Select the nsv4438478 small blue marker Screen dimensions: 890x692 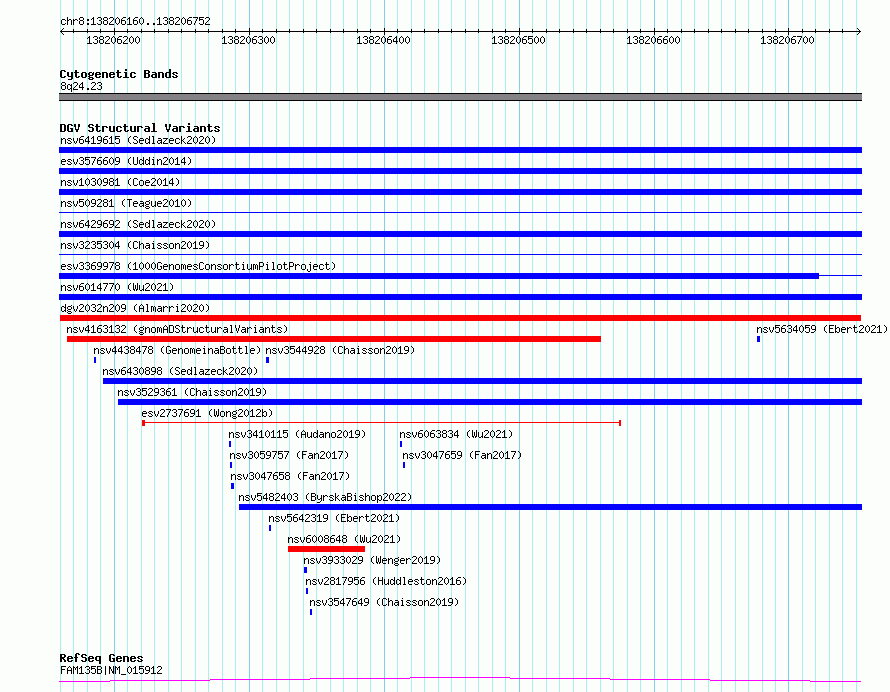coord(95,360)
